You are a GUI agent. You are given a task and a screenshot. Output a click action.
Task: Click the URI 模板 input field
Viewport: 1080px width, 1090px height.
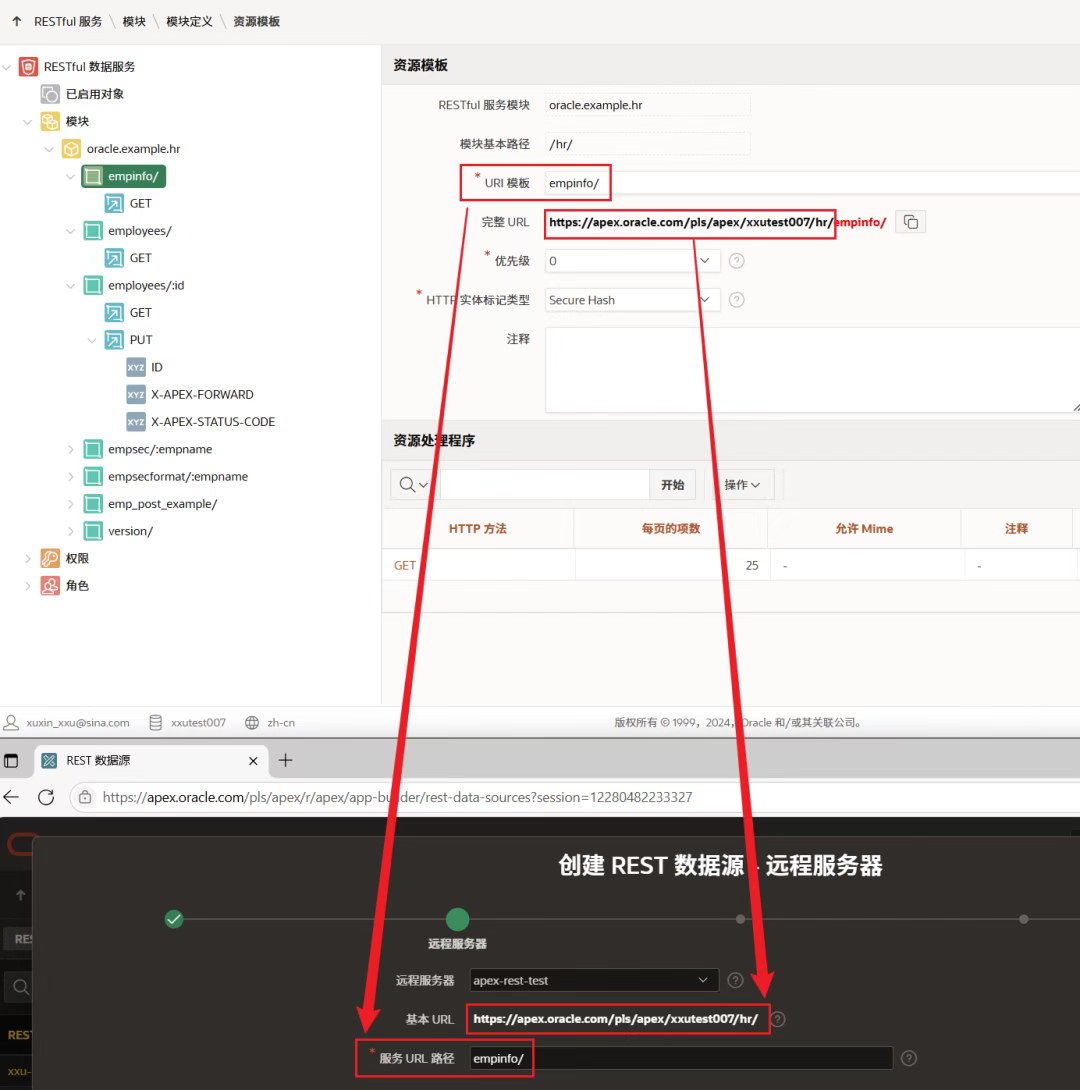[x=812, y=183]
